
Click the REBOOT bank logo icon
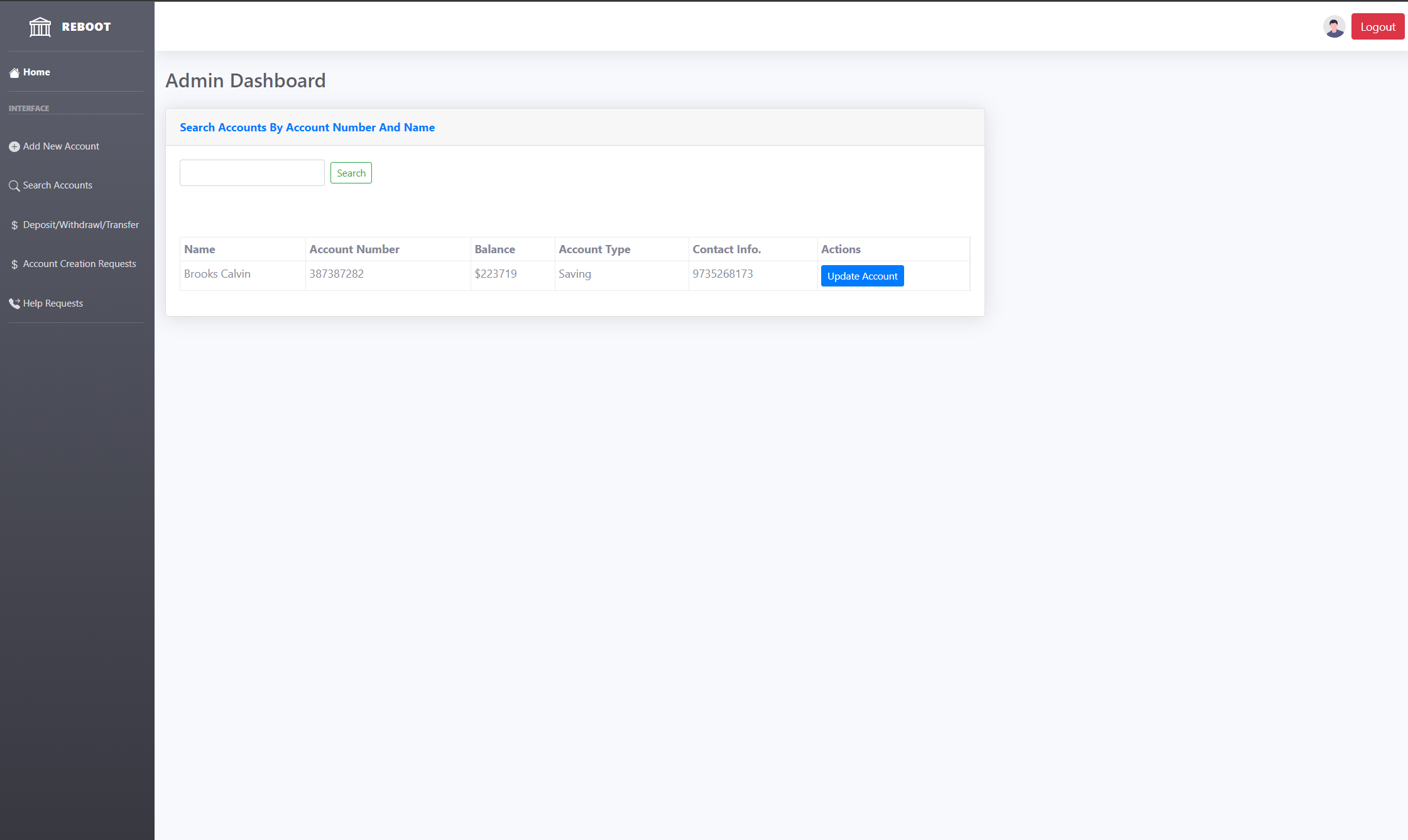coord(40,26)
